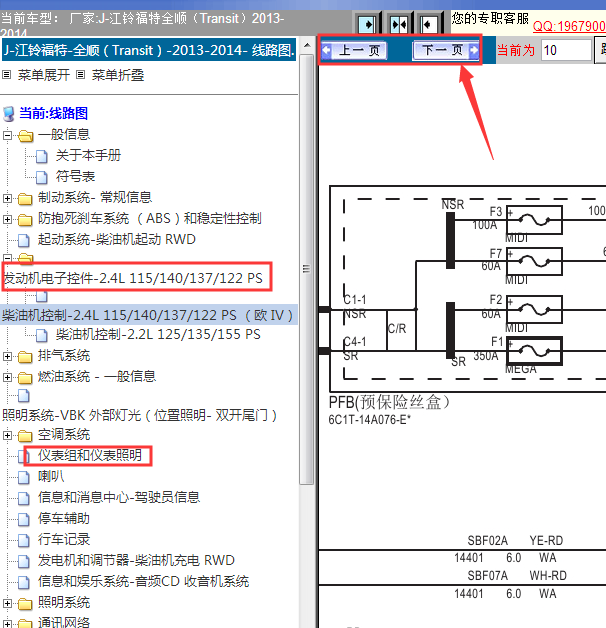Click the center-split panel layout icon
This screenshot has height=628, width=606.
click(399, 25)
